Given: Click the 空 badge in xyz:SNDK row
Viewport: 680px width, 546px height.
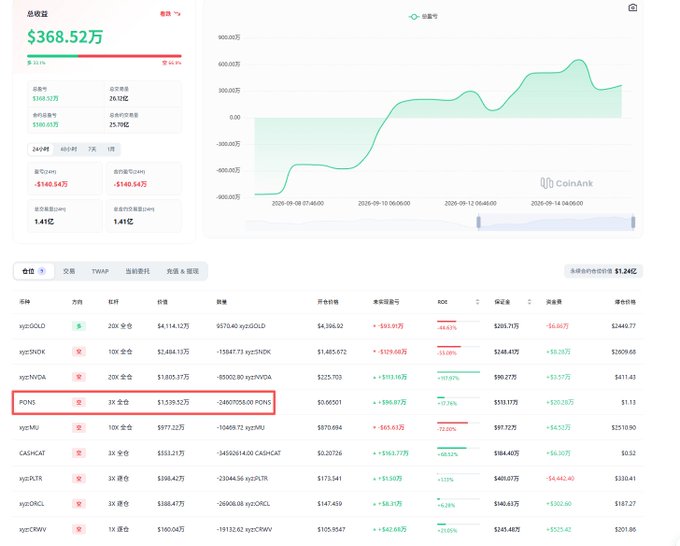Looking at the screenshot, I should (79, 352).
